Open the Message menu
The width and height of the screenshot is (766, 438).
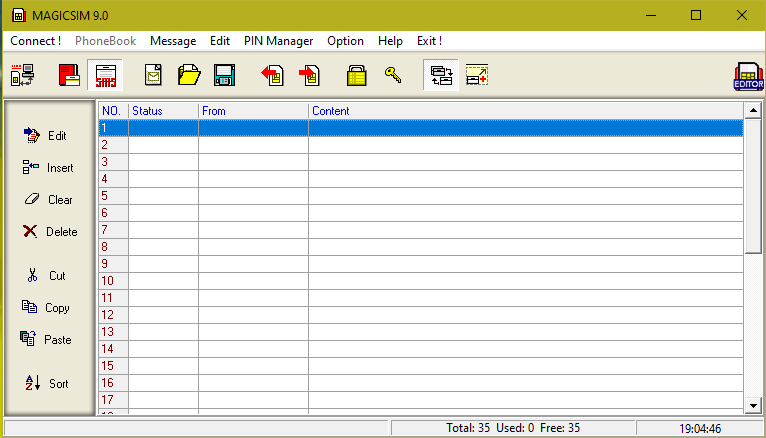coord(173,41)
